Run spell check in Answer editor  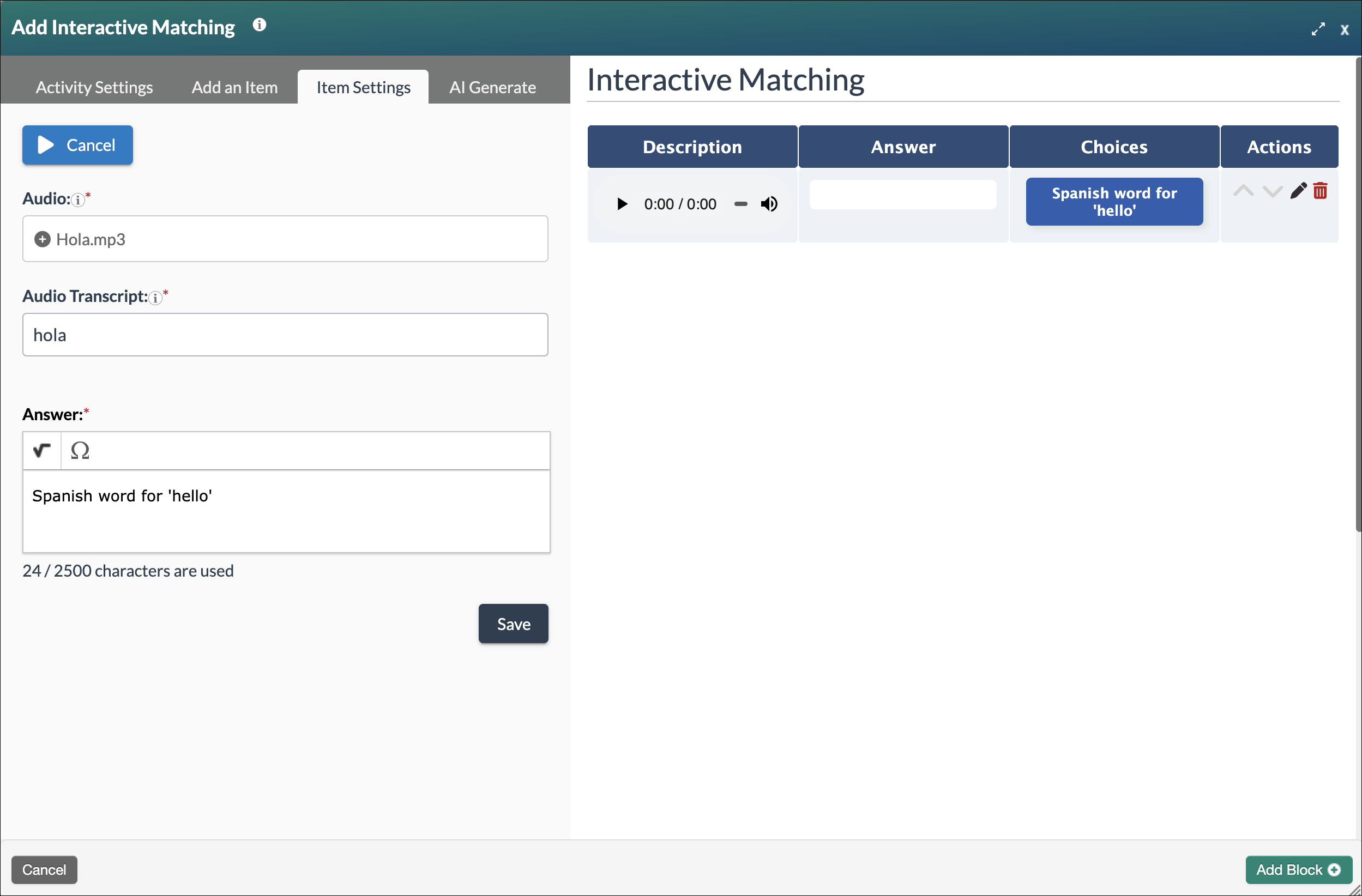point(41,451)
